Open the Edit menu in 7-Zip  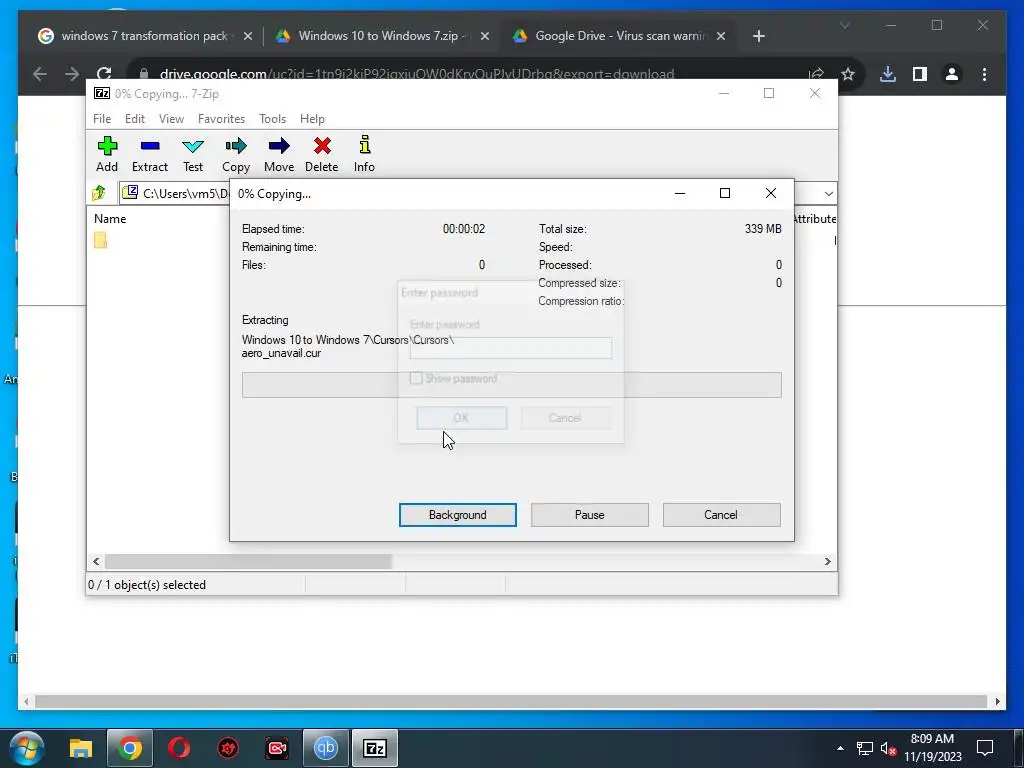pos(135,119)
